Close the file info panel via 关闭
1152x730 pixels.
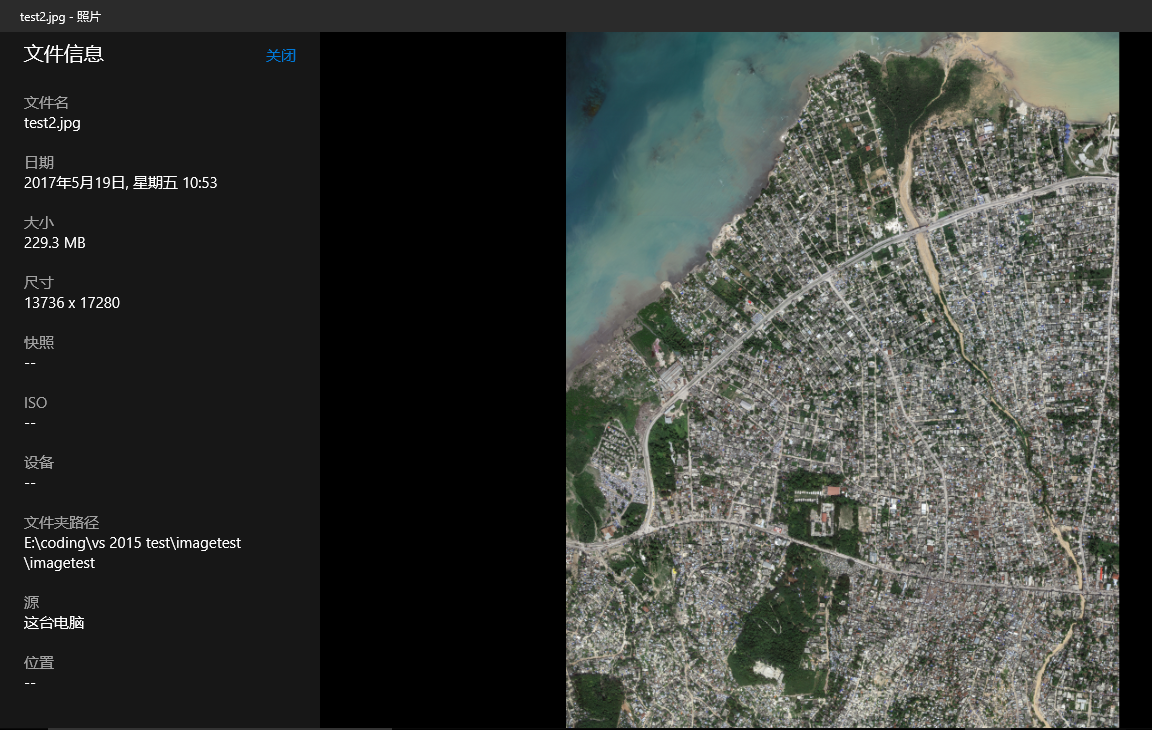pos(280,56)
